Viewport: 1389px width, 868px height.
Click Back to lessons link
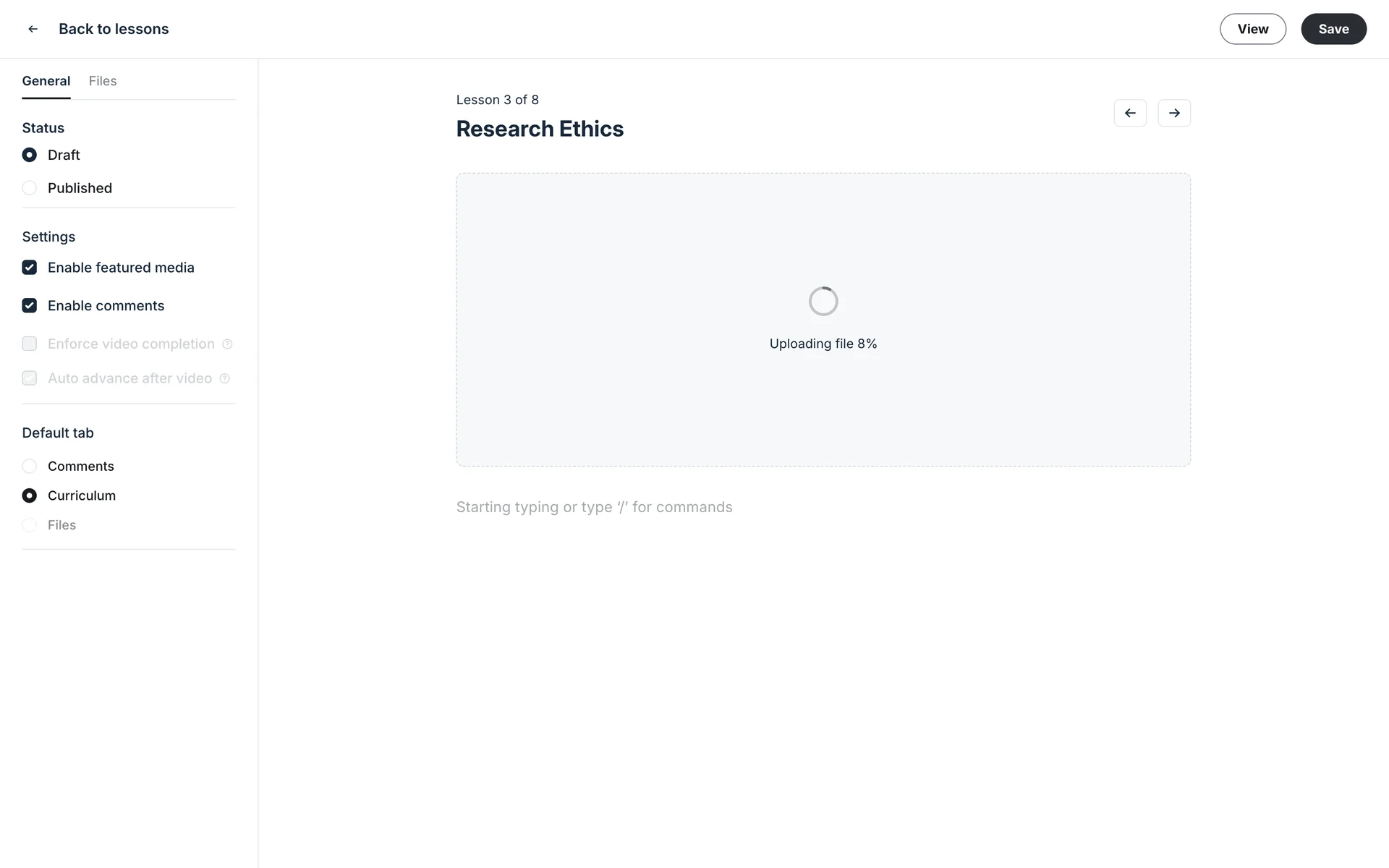(114, 29)
